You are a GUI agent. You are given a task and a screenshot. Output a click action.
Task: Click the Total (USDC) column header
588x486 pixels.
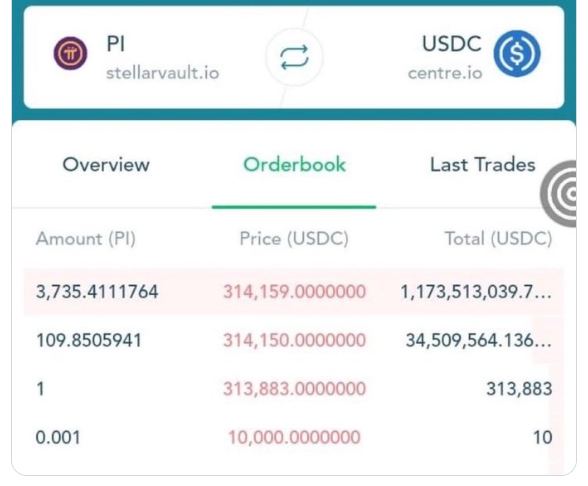[498, 239]
